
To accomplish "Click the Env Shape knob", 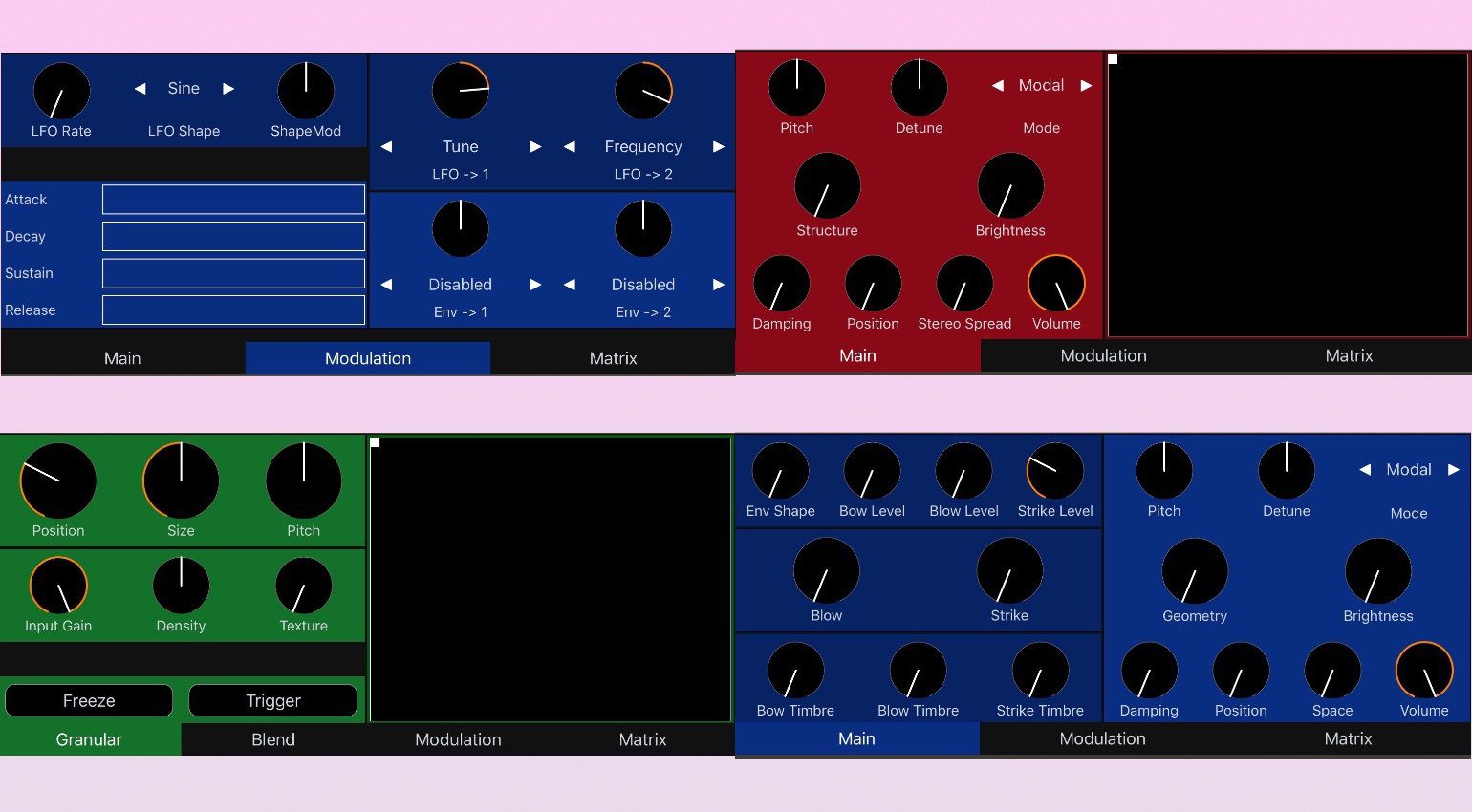I will (x=780, y=471).
